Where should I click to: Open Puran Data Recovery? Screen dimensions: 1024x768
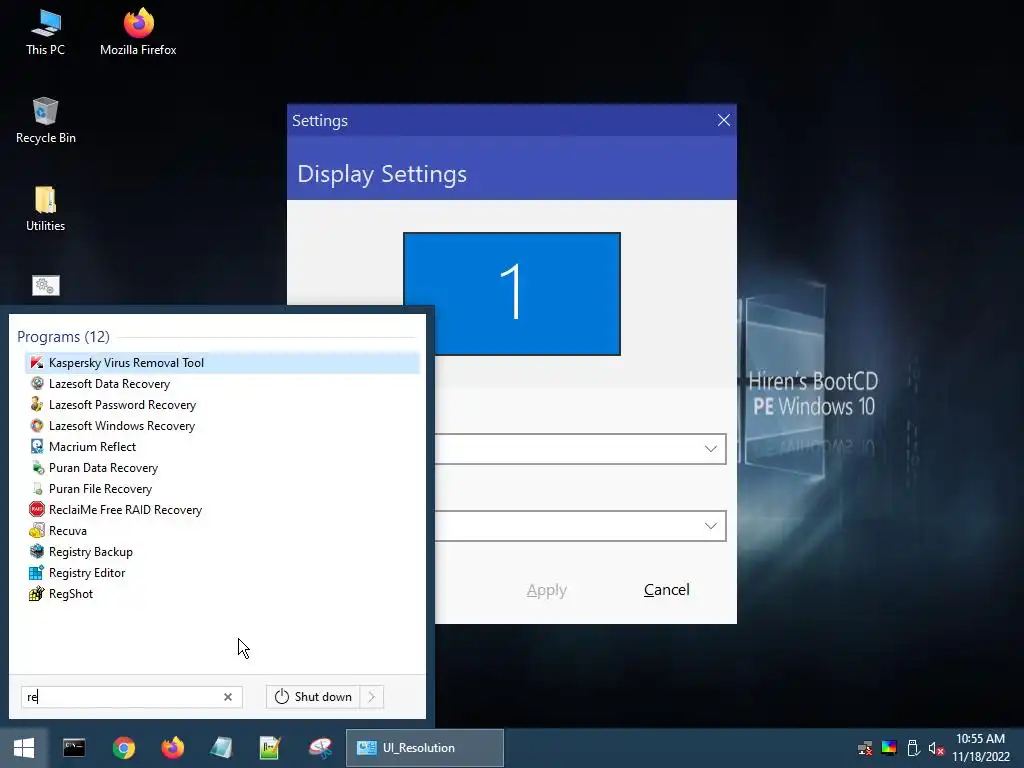[221, 468]
